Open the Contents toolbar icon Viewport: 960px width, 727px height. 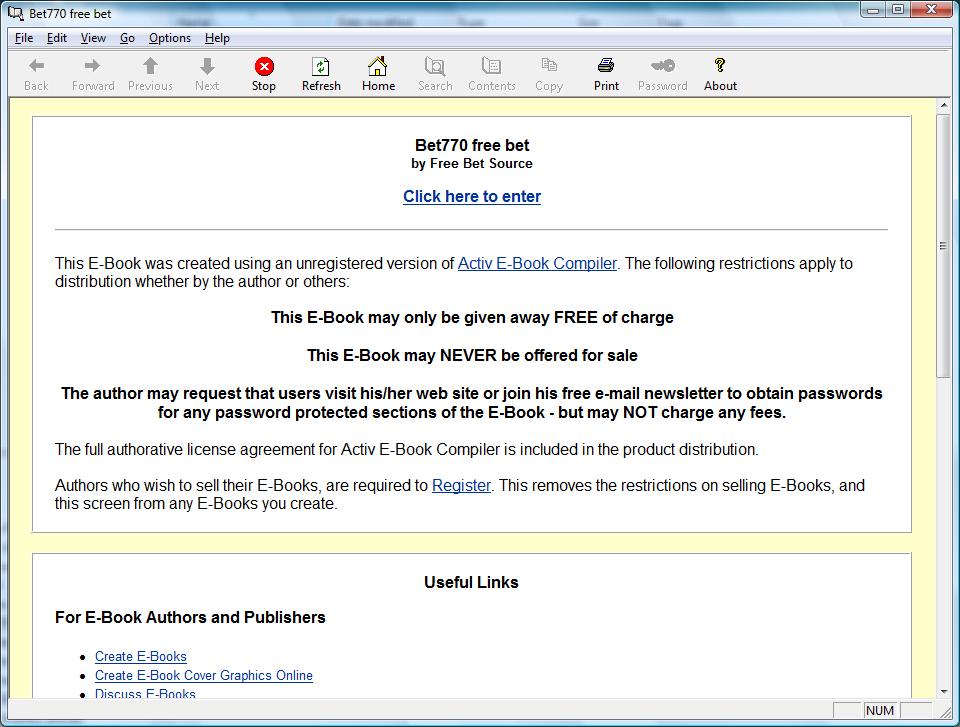click(492, 66)
